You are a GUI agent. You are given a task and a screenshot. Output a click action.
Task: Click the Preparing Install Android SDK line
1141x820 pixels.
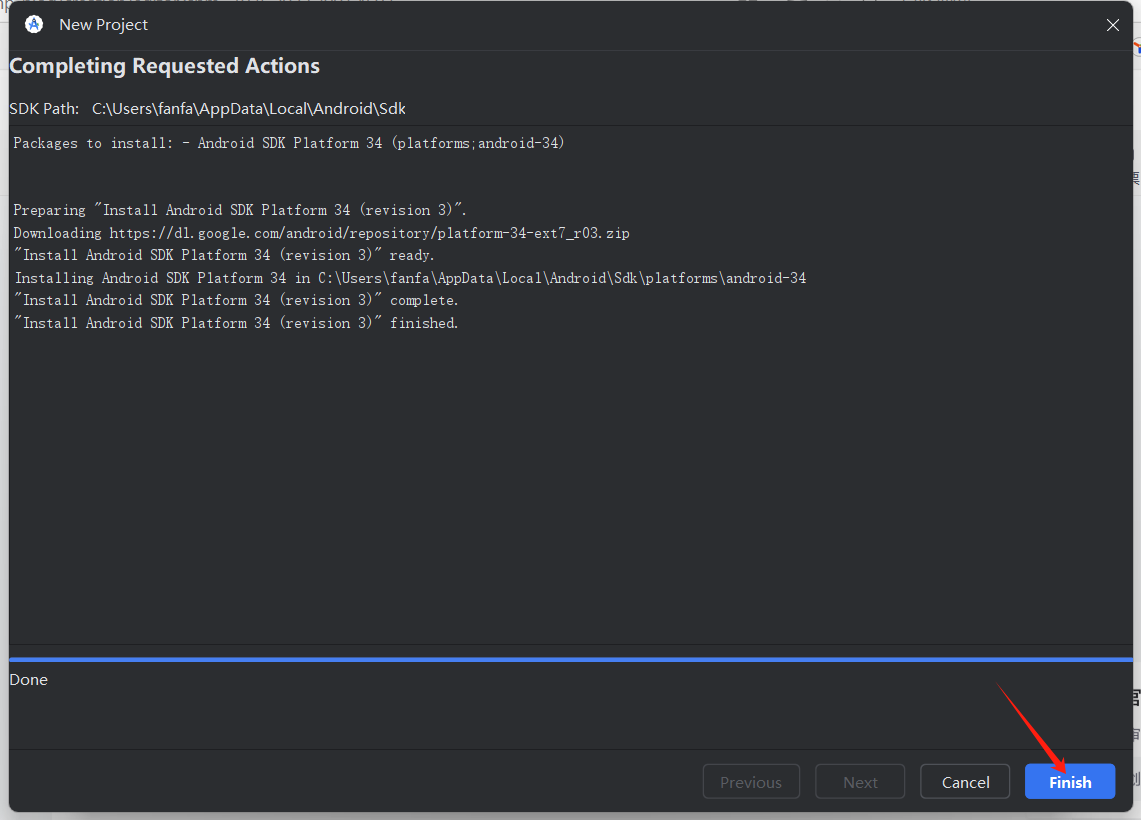(x=240, y=210)
